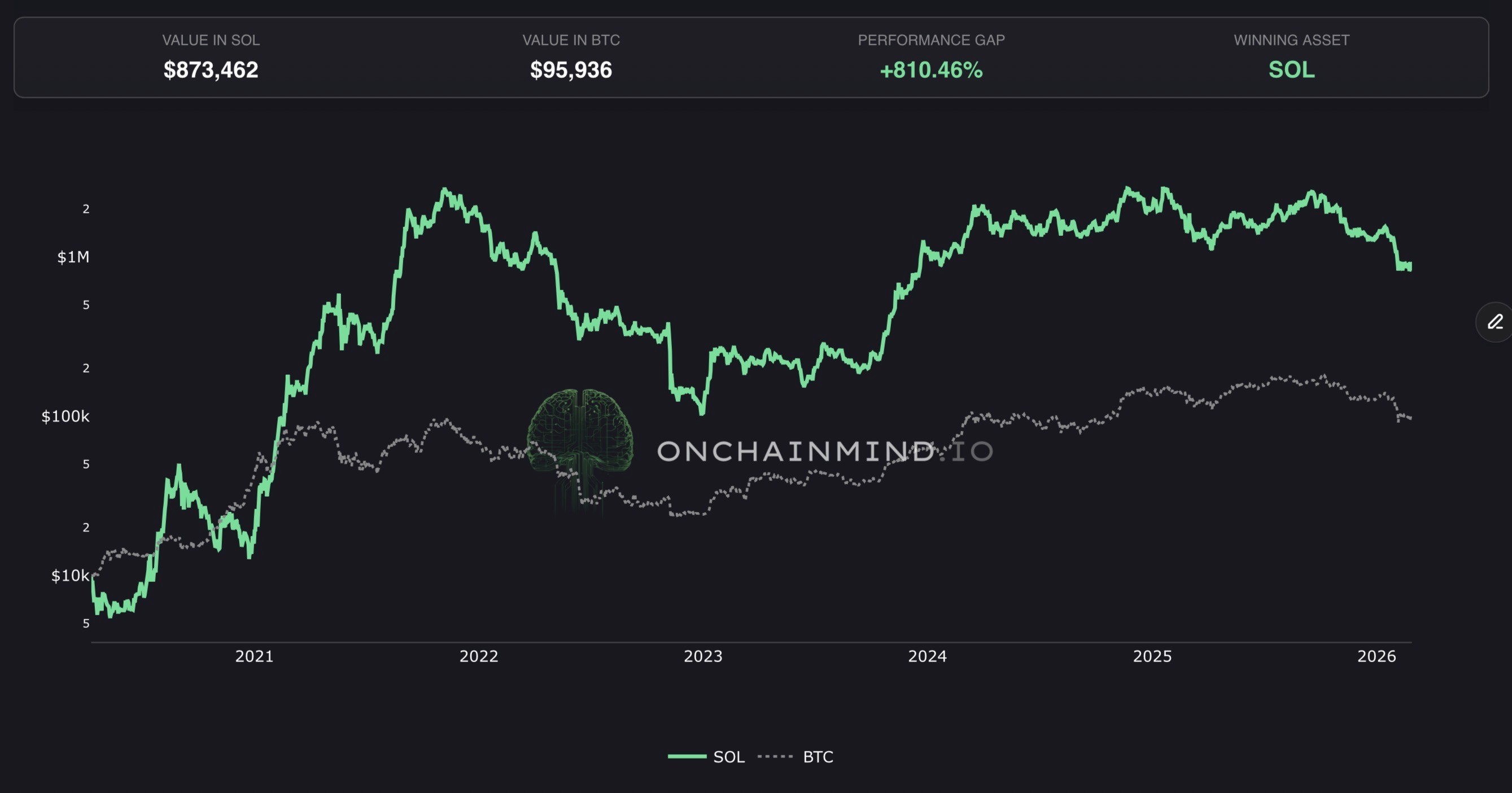Select the $873,462 SOL value figure
1512x793 pixels.
pos(211,70)
